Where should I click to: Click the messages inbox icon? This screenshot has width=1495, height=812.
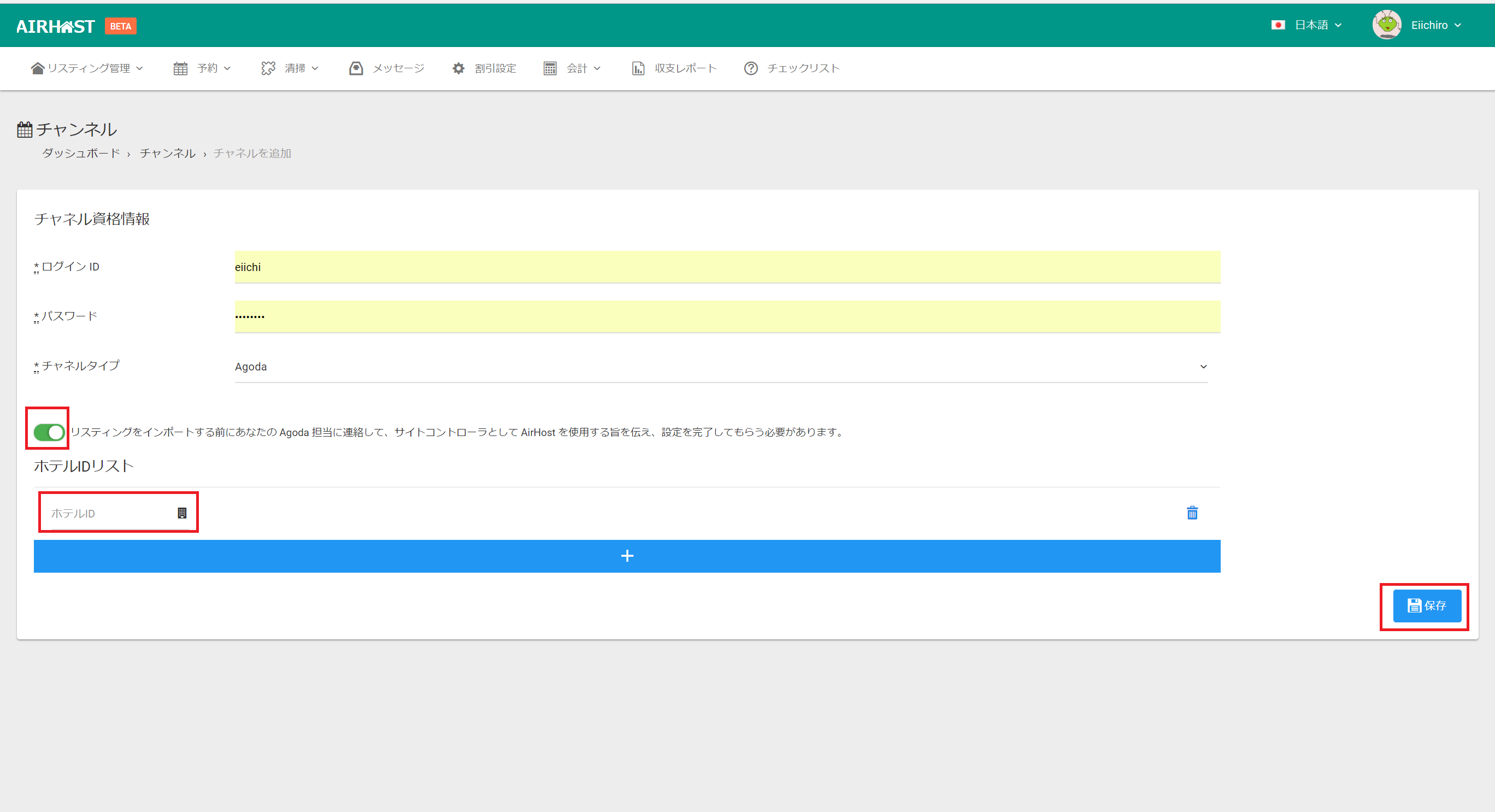[356, 68]
